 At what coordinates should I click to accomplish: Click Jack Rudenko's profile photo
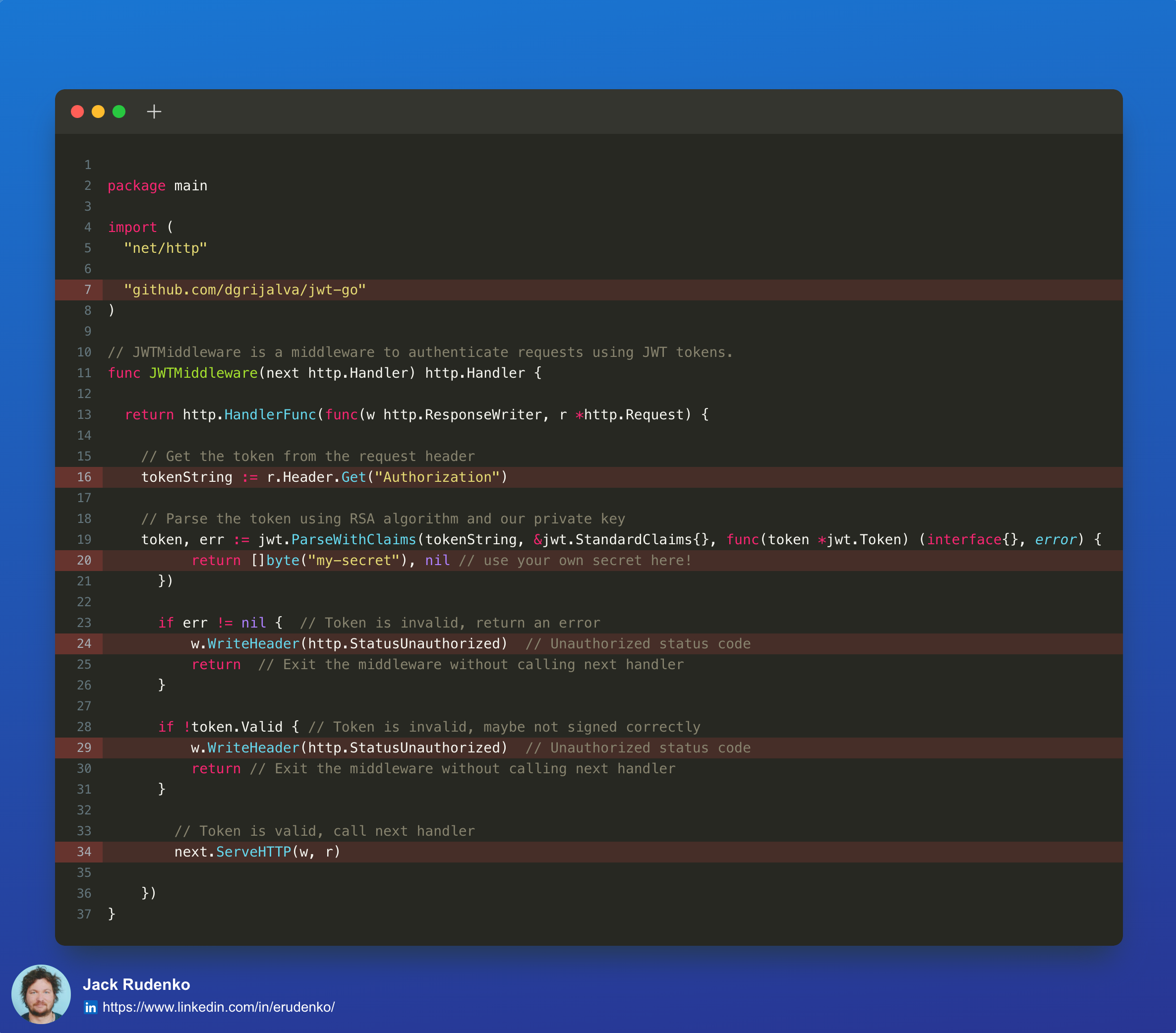pyautogui.click(x=41, y=994)
